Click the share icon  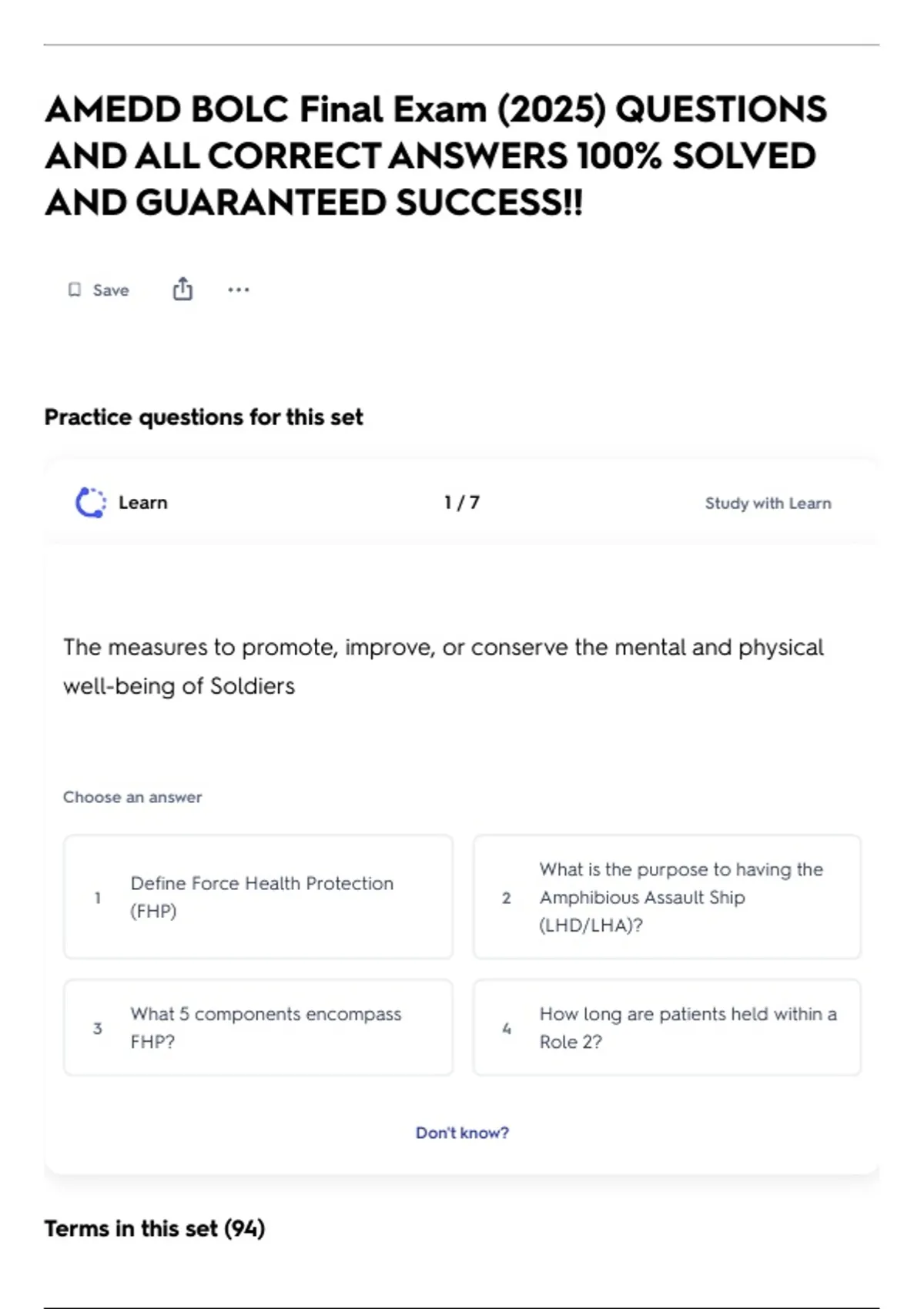(182, 290)
